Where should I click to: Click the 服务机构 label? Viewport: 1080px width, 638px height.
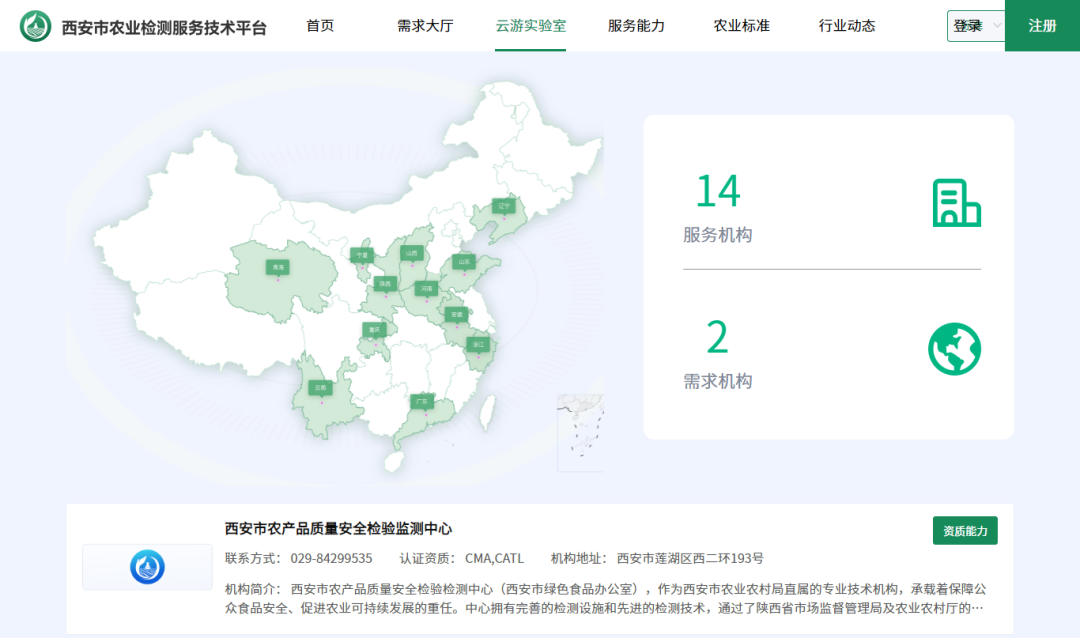click(x=717, y=235)
